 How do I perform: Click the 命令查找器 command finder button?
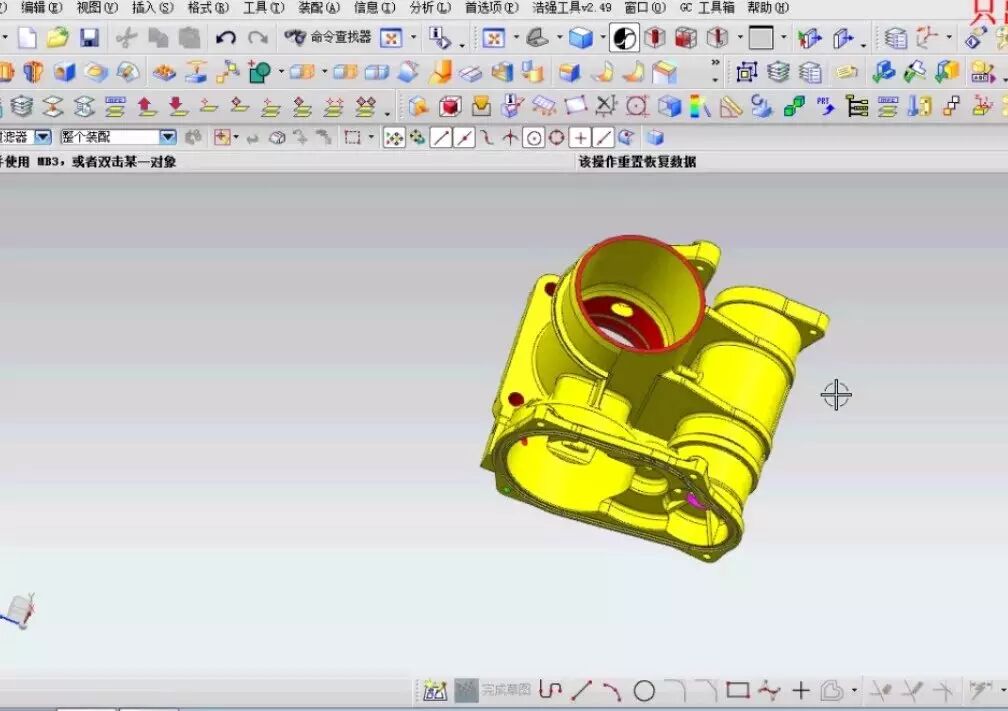pyautogui.click(x=328, y=38)
